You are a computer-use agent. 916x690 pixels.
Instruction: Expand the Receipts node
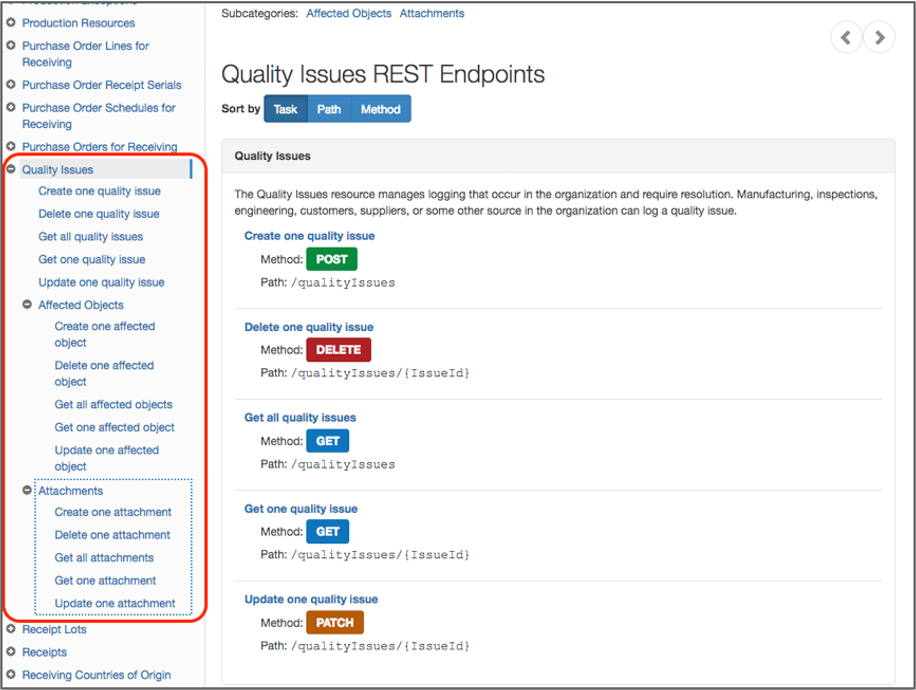point(11,652)
